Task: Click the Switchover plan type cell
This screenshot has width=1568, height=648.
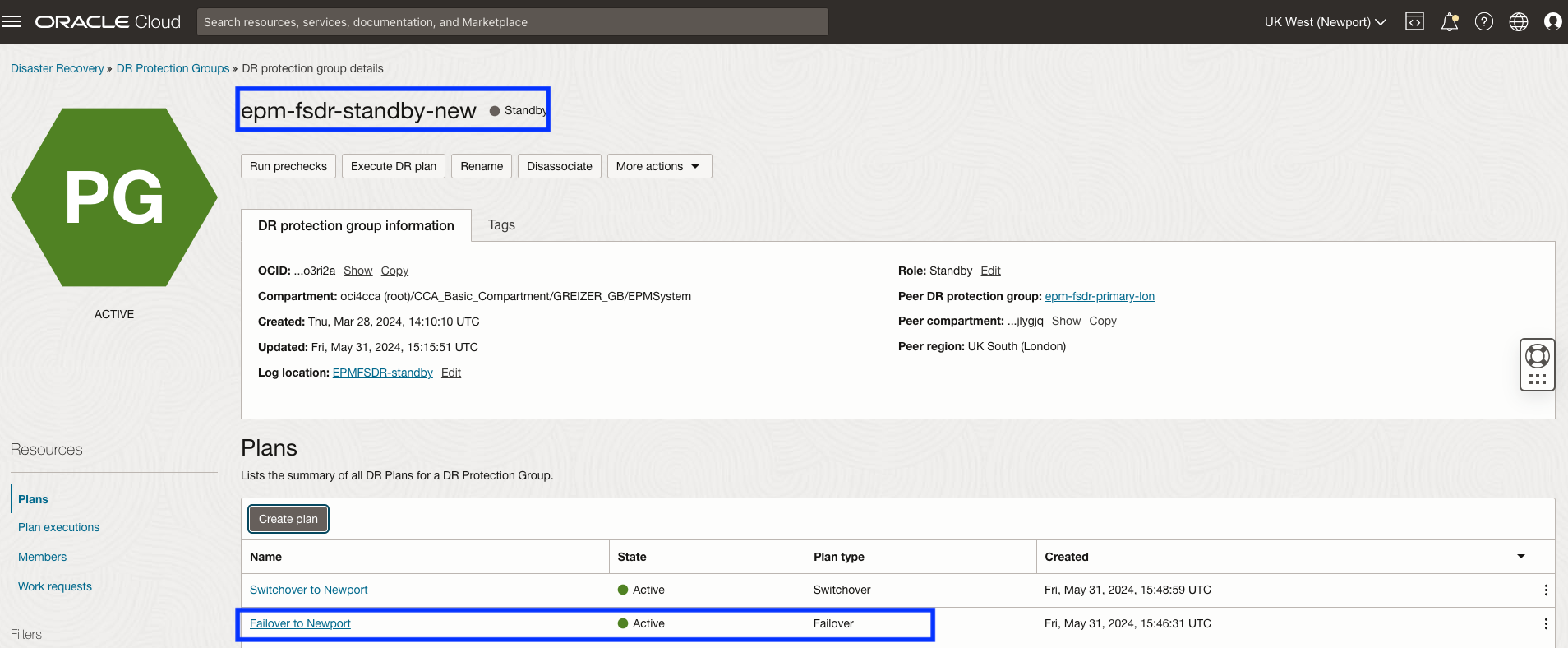Action: tap(842, 590)
